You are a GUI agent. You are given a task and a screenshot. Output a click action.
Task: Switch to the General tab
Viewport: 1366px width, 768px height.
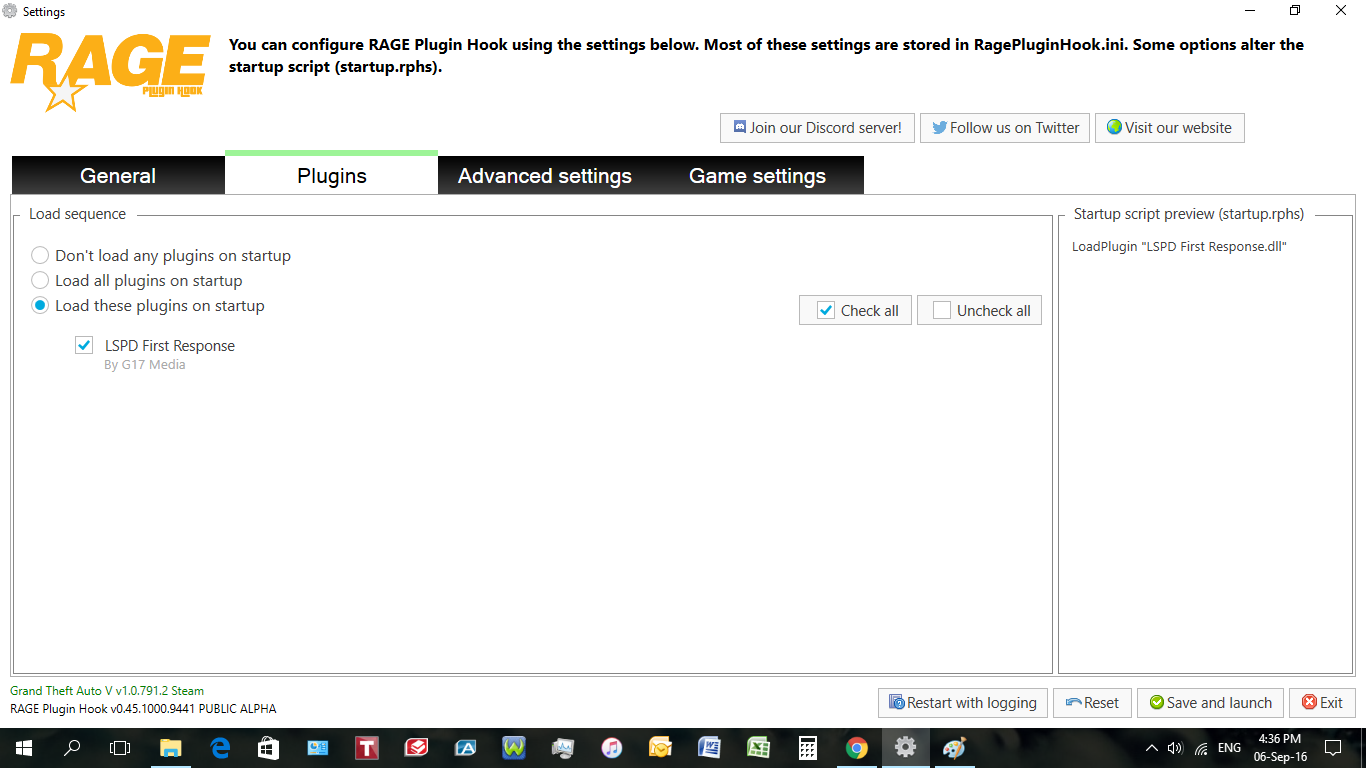118,176
